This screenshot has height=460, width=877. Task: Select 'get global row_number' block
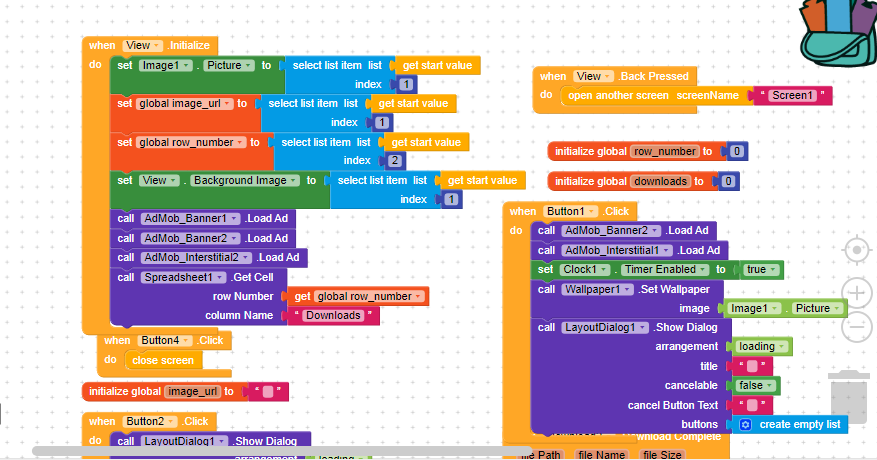point(358,297)
